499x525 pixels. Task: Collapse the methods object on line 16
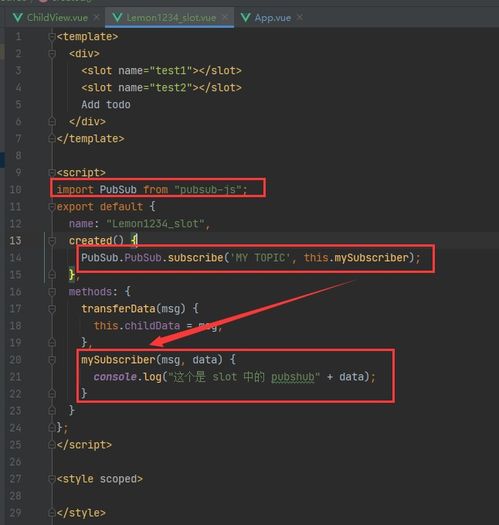[x=52, y=292]
